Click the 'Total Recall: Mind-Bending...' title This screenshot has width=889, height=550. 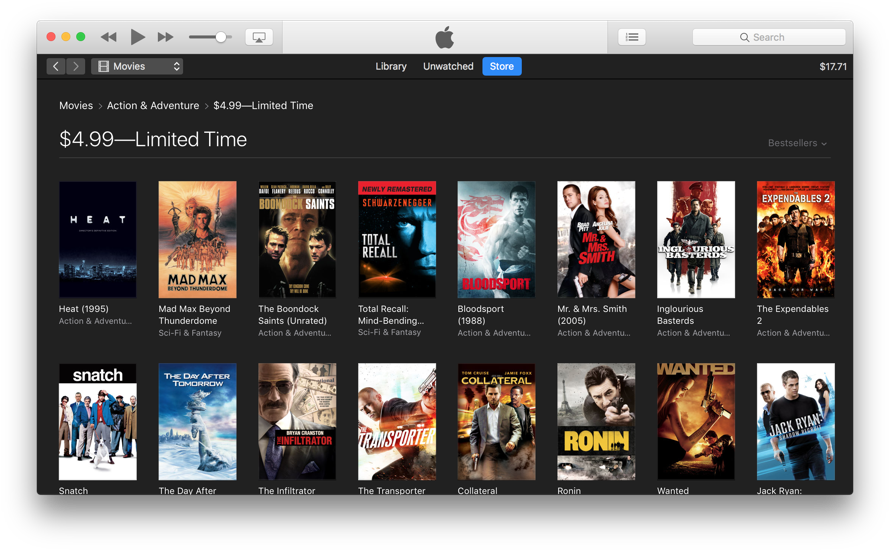pos(391,315)
